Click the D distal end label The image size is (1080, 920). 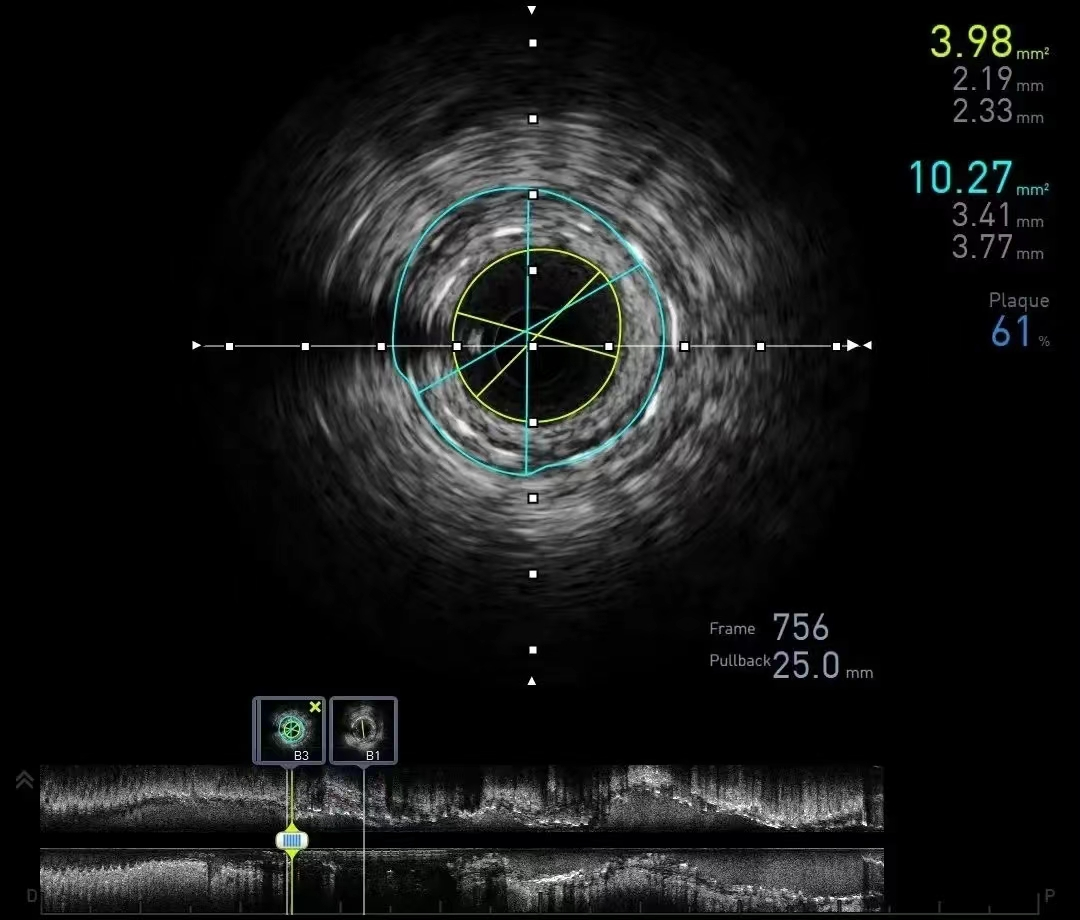32,895
